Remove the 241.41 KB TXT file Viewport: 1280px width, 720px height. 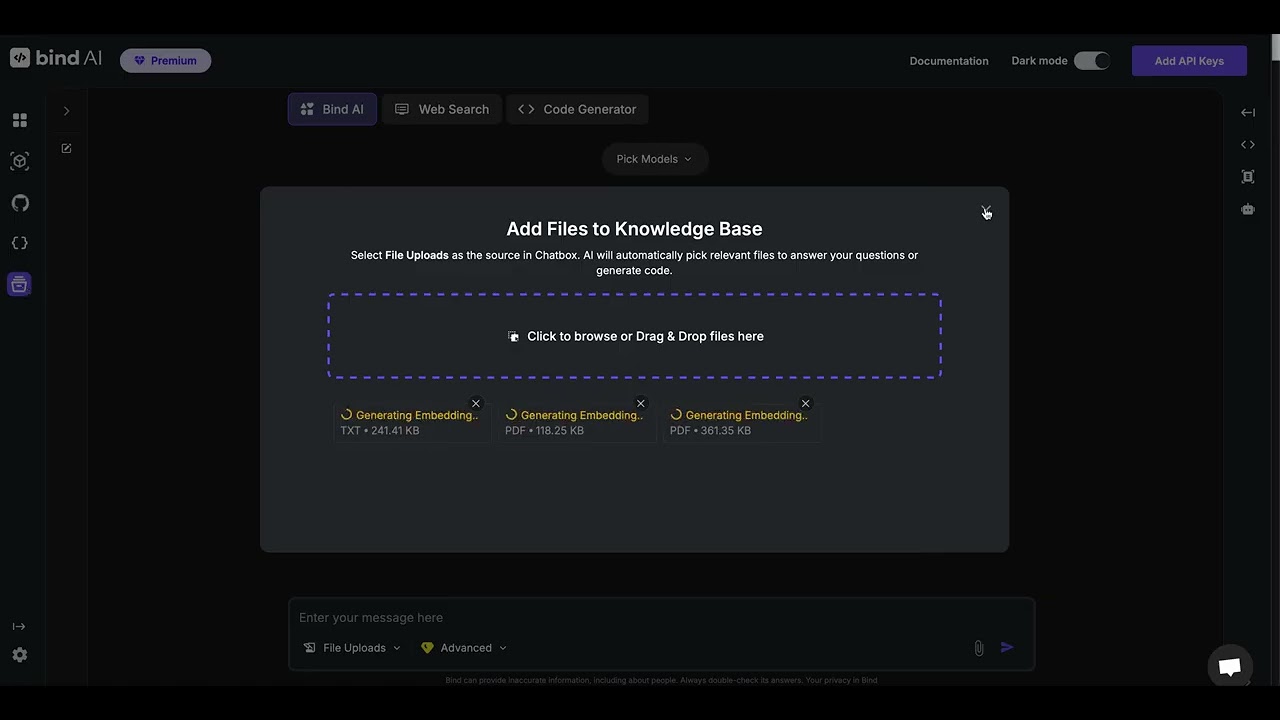476,403
